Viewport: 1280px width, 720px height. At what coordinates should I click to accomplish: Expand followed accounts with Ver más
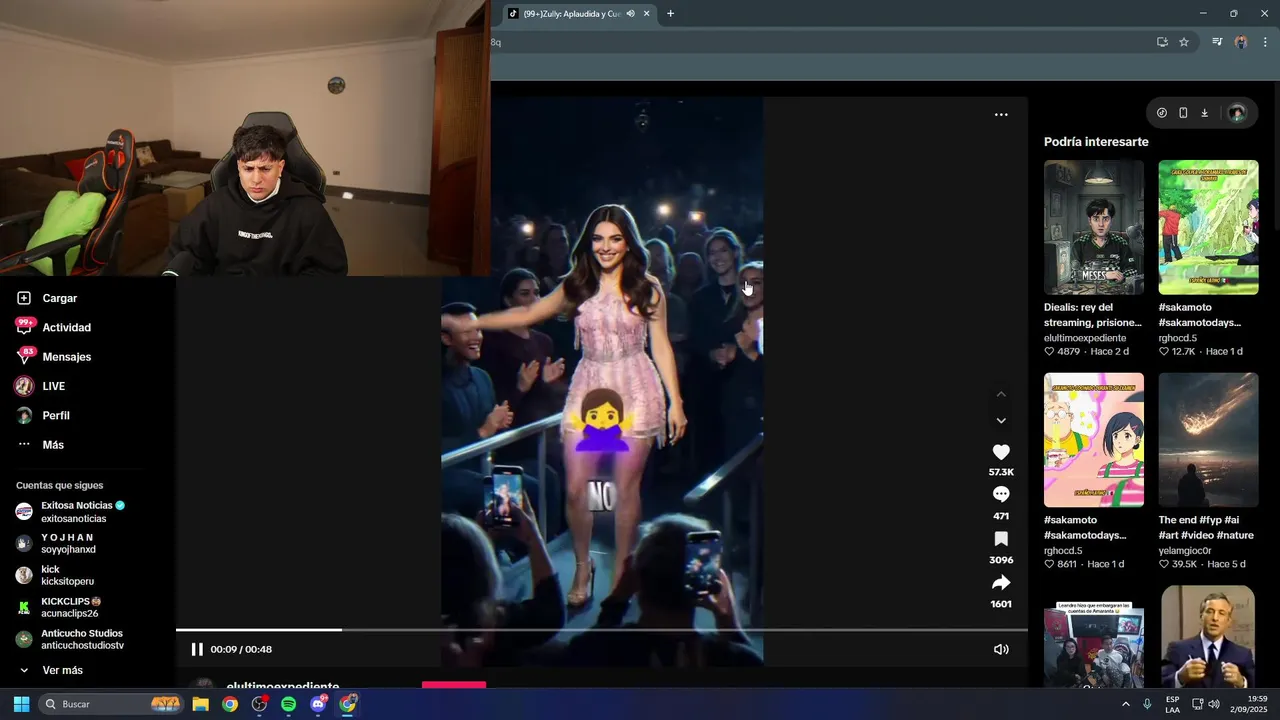click(x=50, y=670)
